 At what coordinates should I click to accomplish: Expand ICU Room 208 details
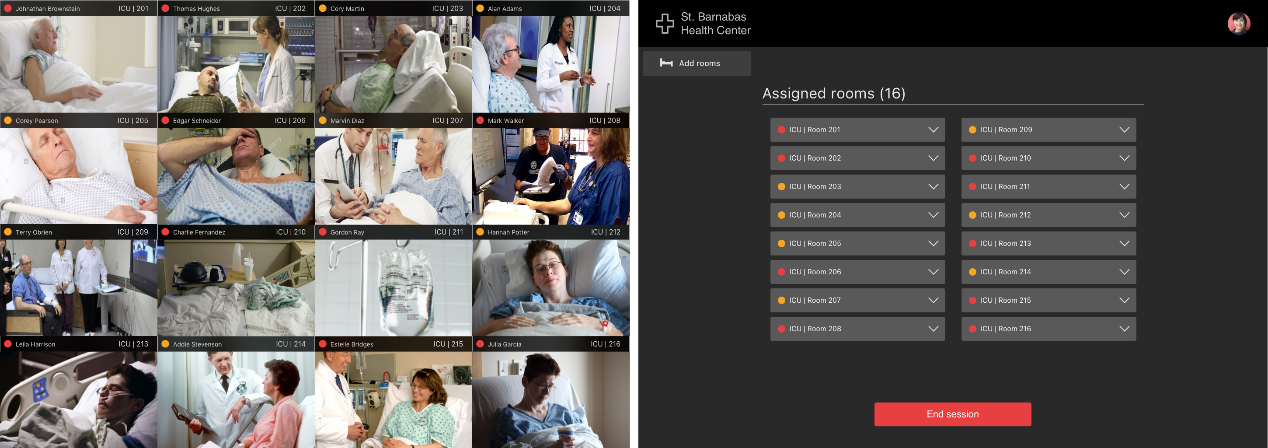[857, 329]
